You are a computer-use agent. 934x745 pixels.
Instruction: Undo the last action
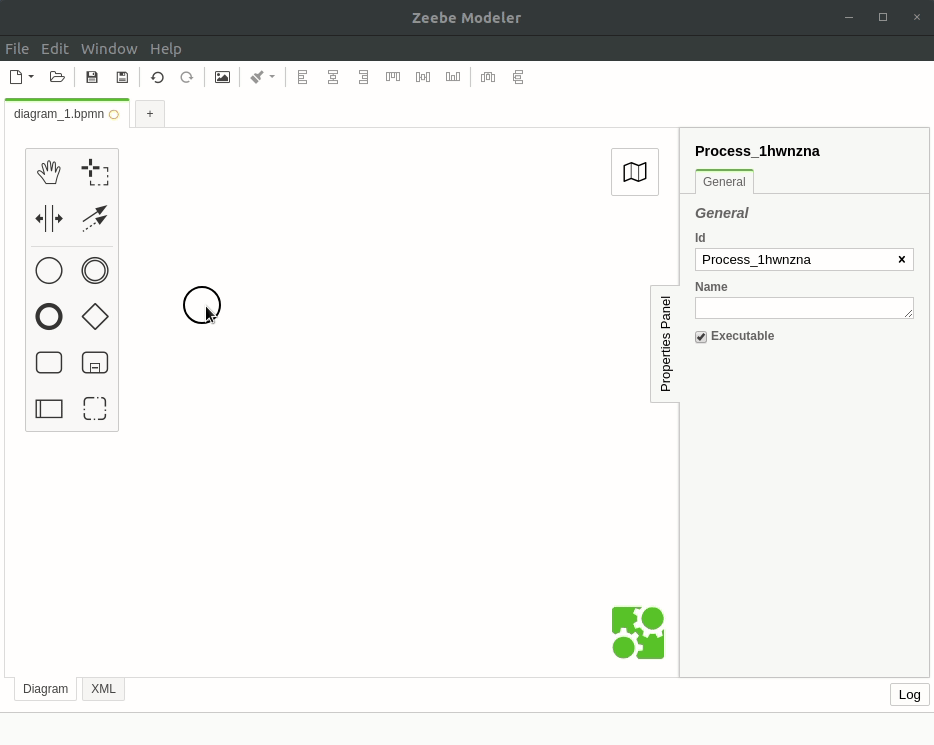coord(157,77)
